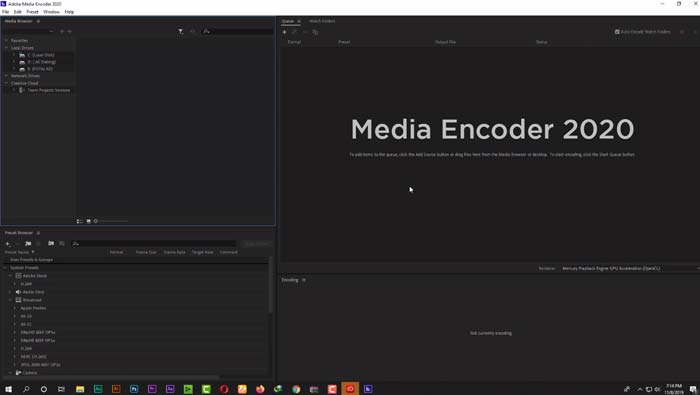700x395 pixels.
Task: Collapse the System Presets group
Action: (x=5, y=268)
